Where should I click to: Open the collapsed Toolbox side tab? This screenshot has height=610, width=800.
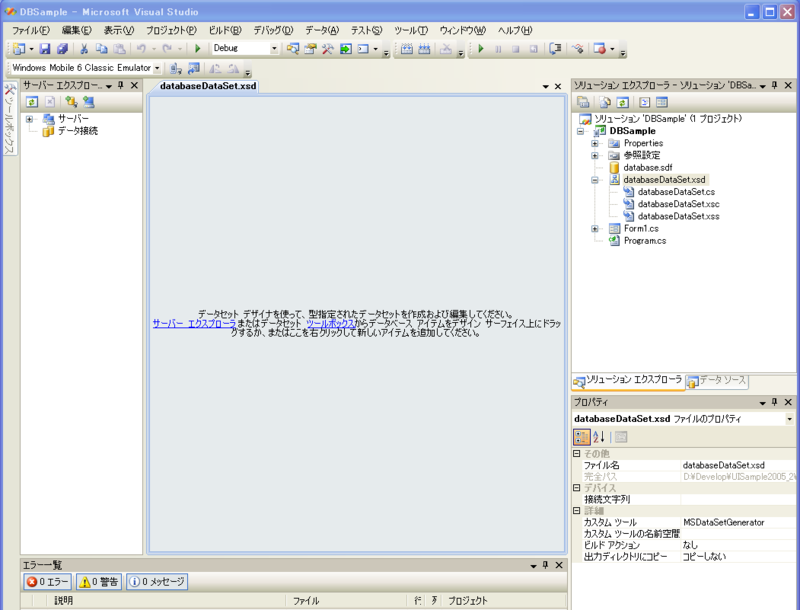click(x=10, y=118)
